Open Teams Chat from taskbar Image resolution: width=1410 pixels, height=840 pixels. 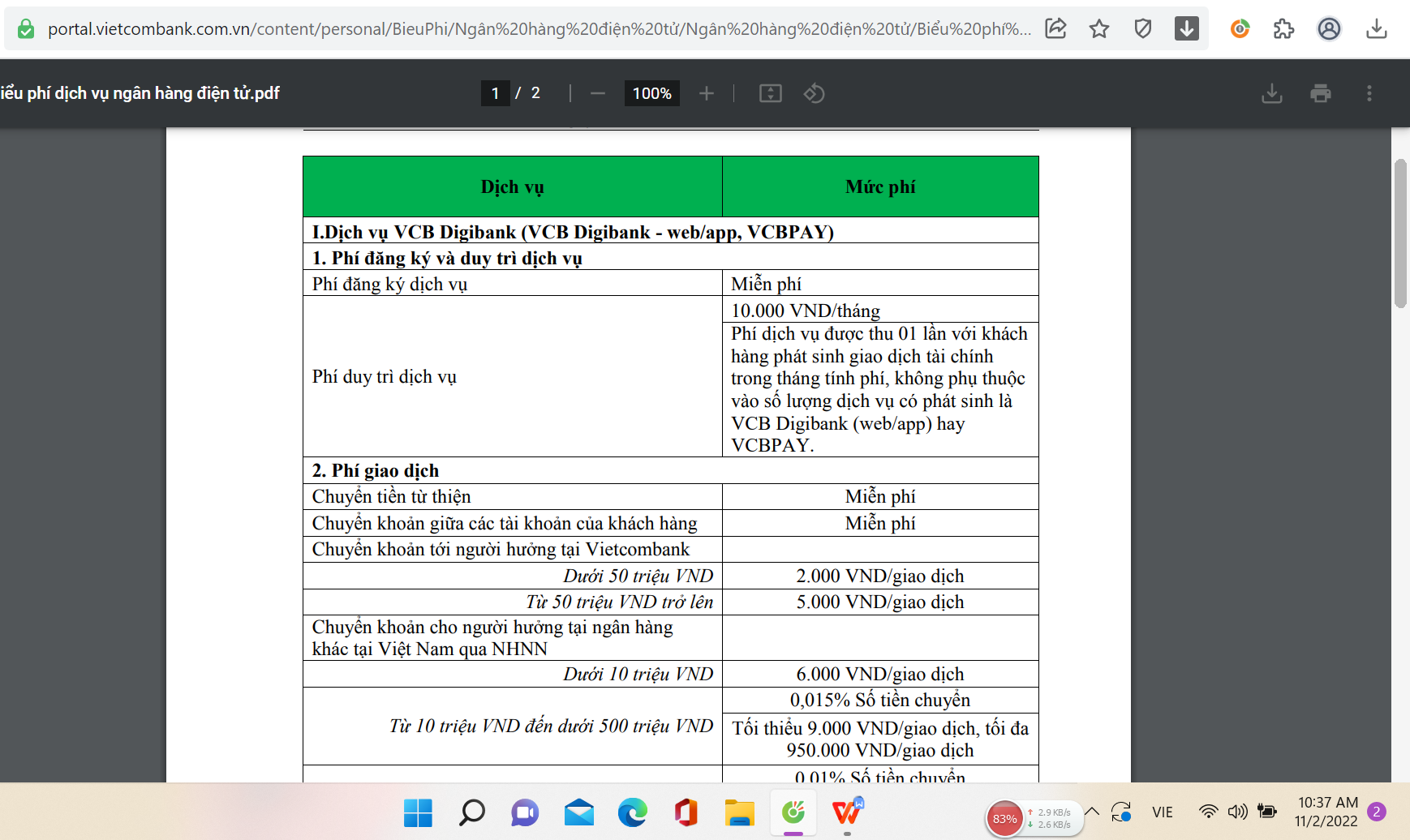tap(525, 812)
